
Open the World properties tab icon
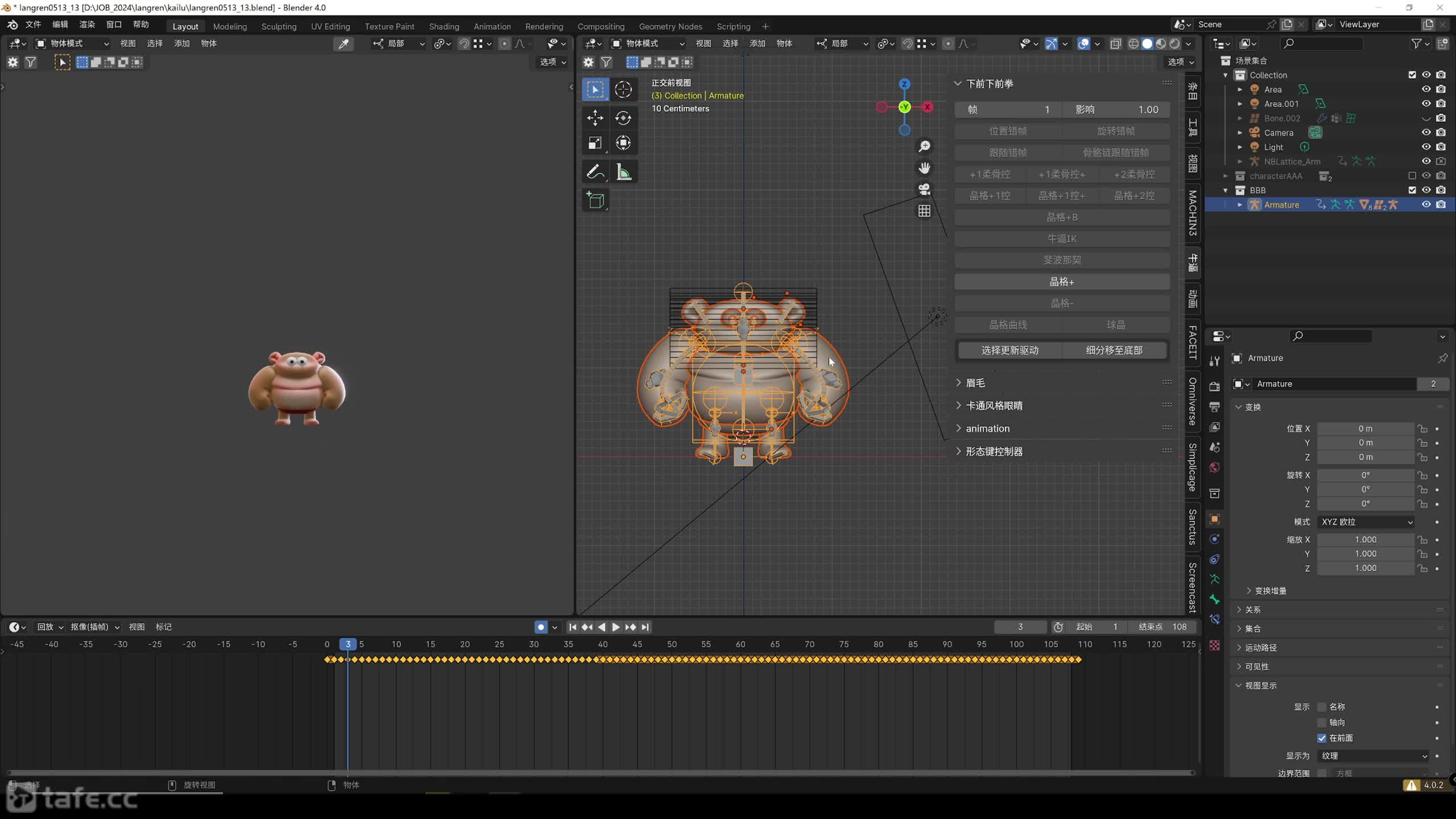click(1214, 468)
